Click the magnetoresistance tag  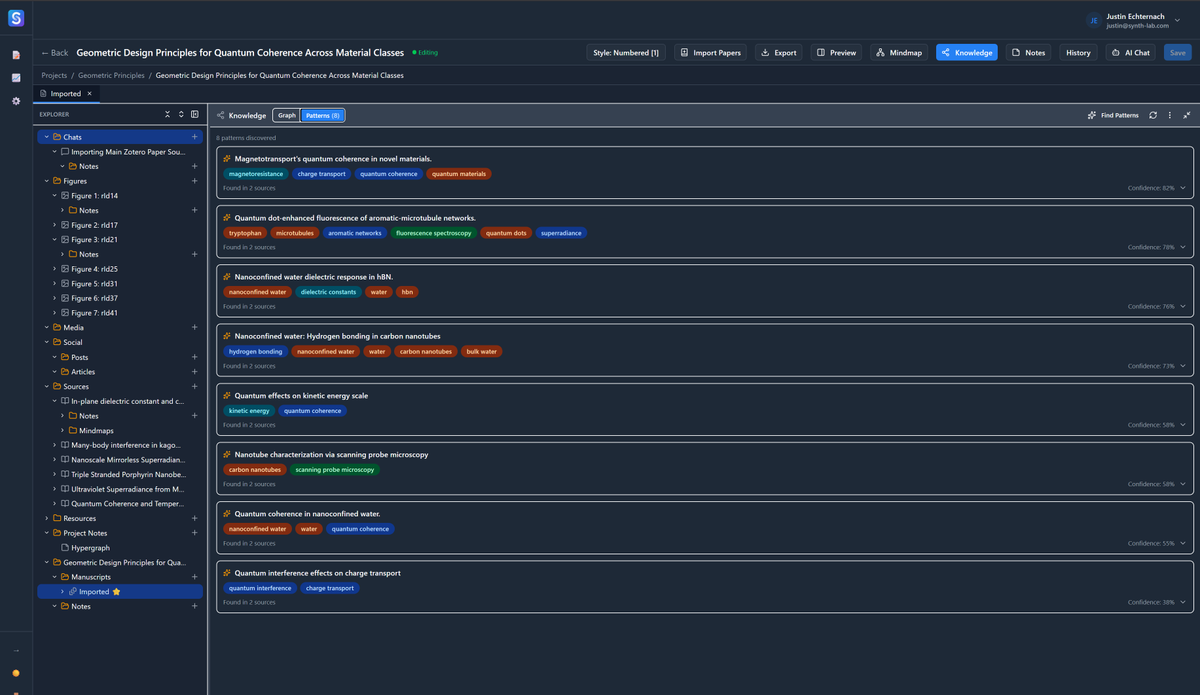pyautogui.click(x=255, y=174)
